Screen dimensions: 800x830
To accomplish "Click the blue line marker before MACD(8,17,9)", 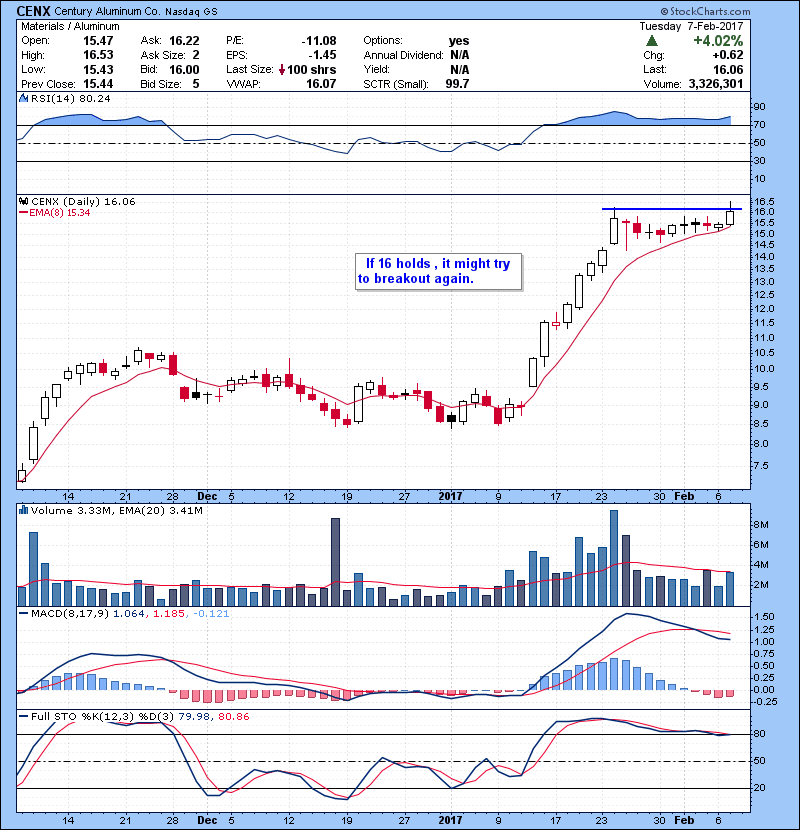I will (x=23, y=614).
